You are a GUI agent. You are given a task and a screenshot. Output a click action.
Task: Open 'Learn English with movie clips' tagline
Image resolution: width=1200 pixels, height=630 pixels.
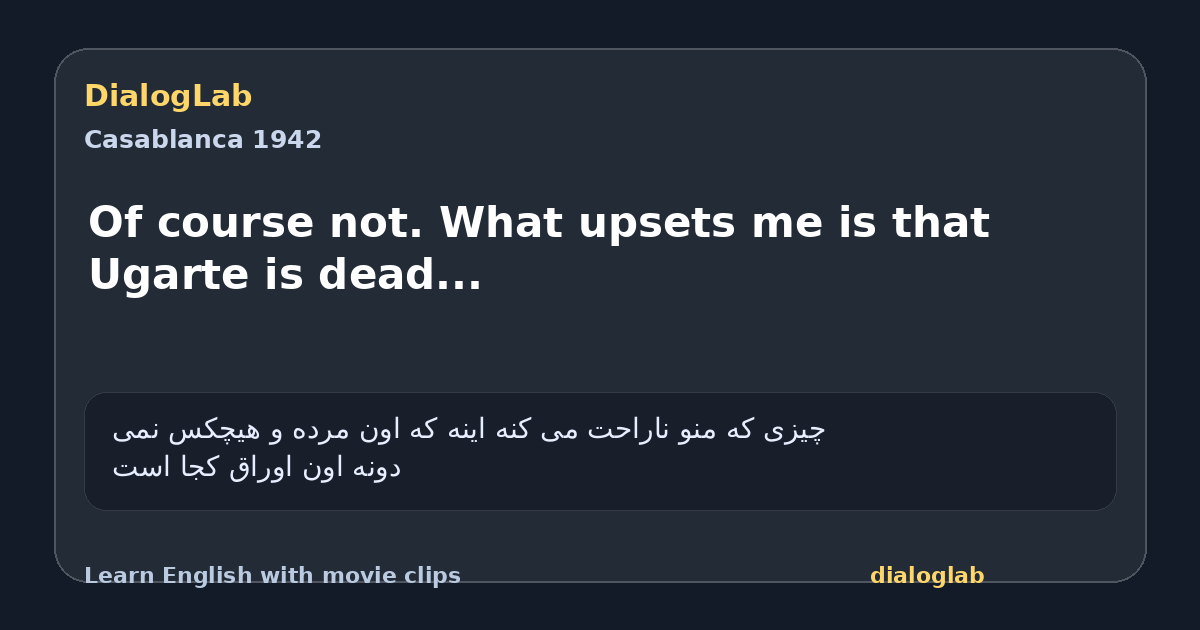(272, 576)
